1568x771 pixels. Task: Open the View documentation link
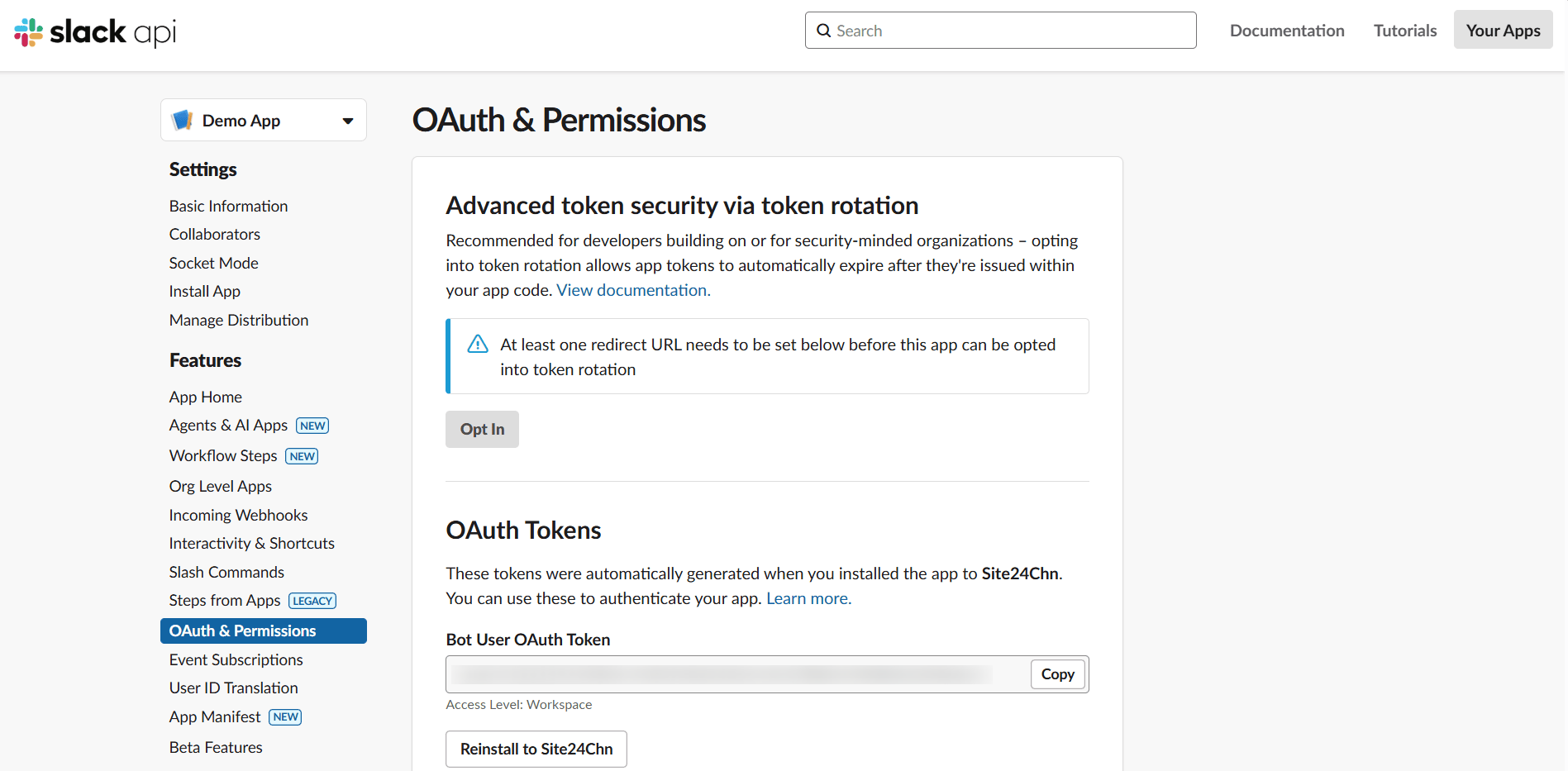coord(632,289)
